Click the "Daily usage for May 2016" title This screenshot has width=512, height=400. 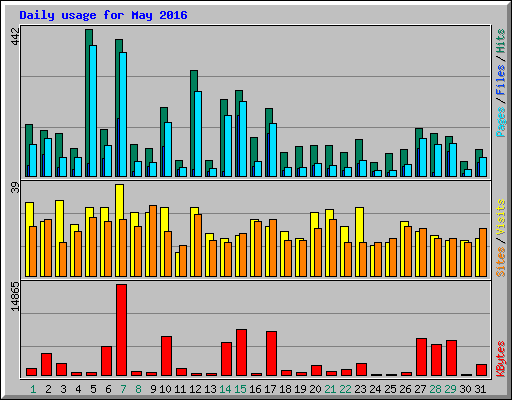click(103, 15)
